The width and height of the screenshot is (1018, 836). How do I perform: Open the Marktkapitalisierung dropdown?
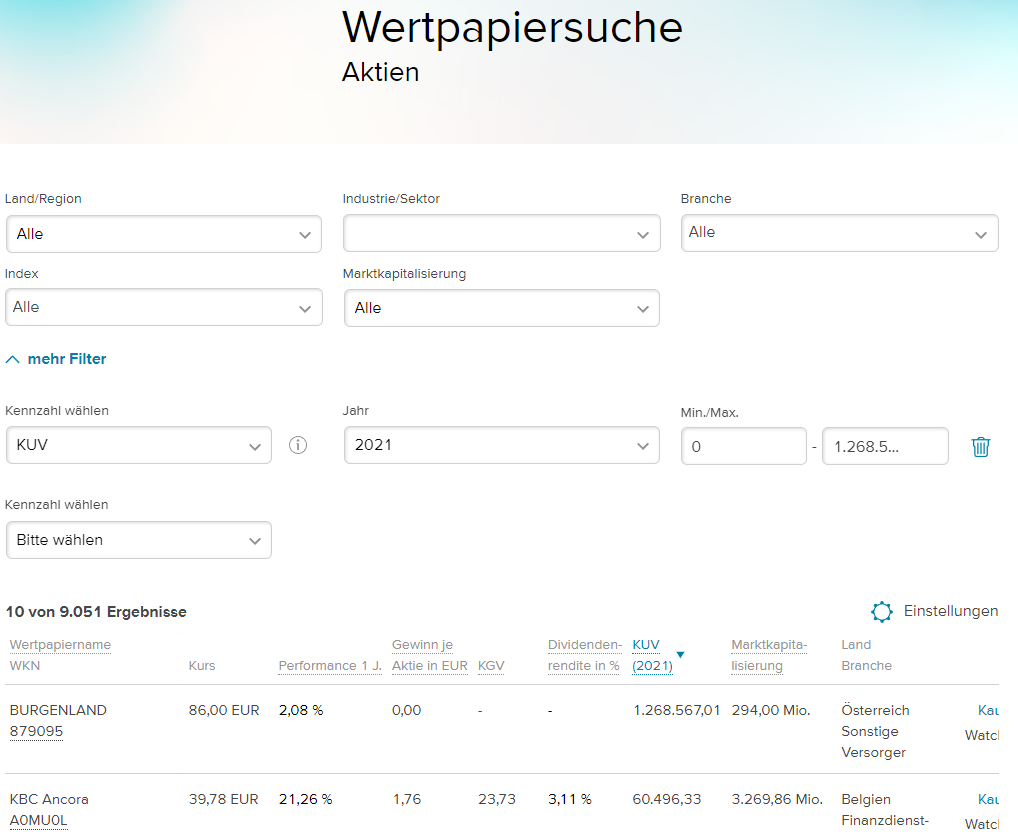point(501,308)
